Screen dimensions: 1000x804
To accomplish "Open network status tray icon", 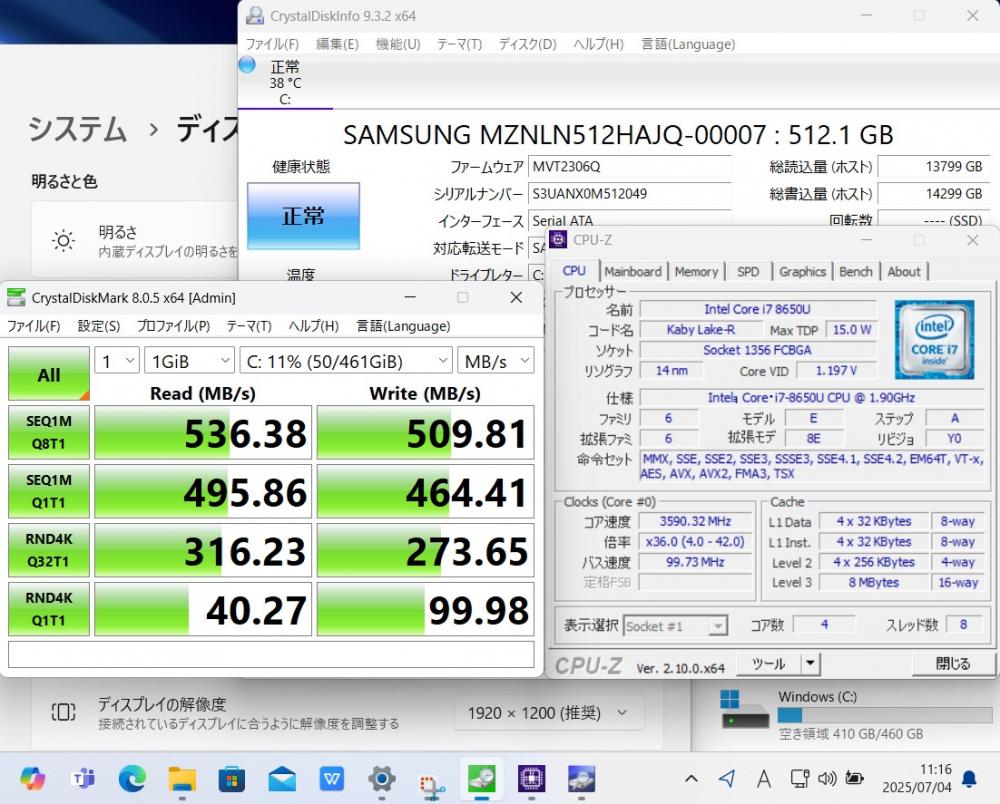I will click(799, 778).
